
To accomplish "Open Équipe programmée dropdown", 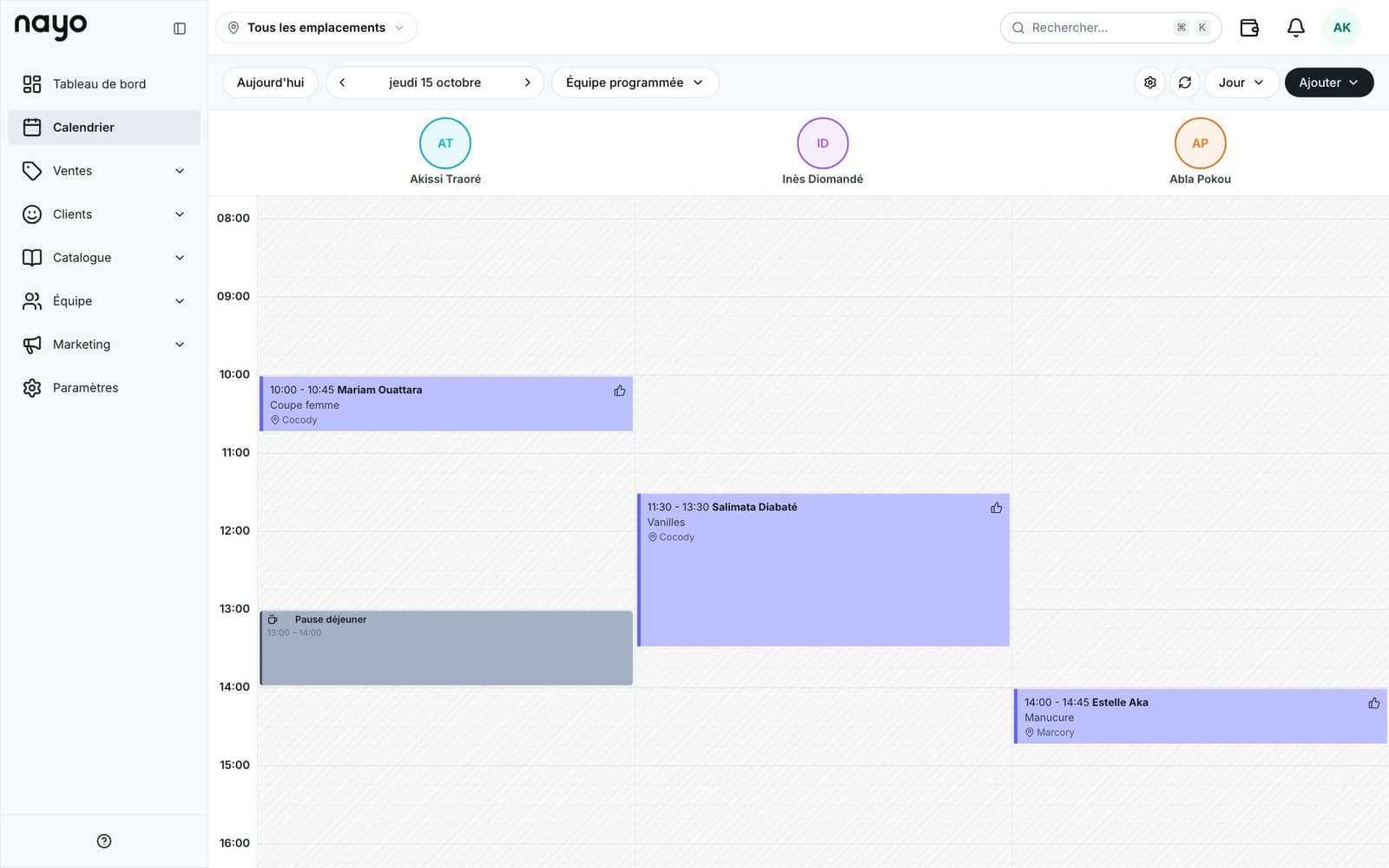I will pyautogui.click(x=635, y=82).
